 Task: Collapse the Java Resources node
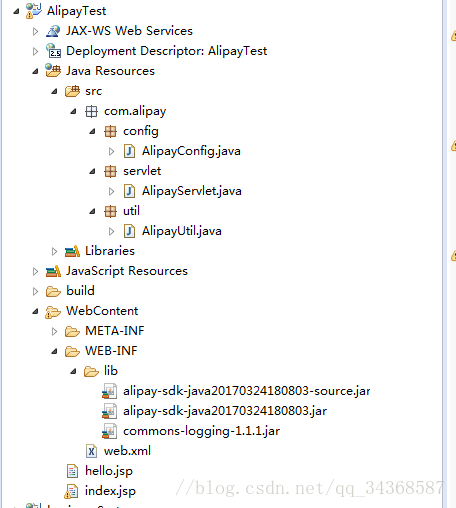[x=35, y=72]
